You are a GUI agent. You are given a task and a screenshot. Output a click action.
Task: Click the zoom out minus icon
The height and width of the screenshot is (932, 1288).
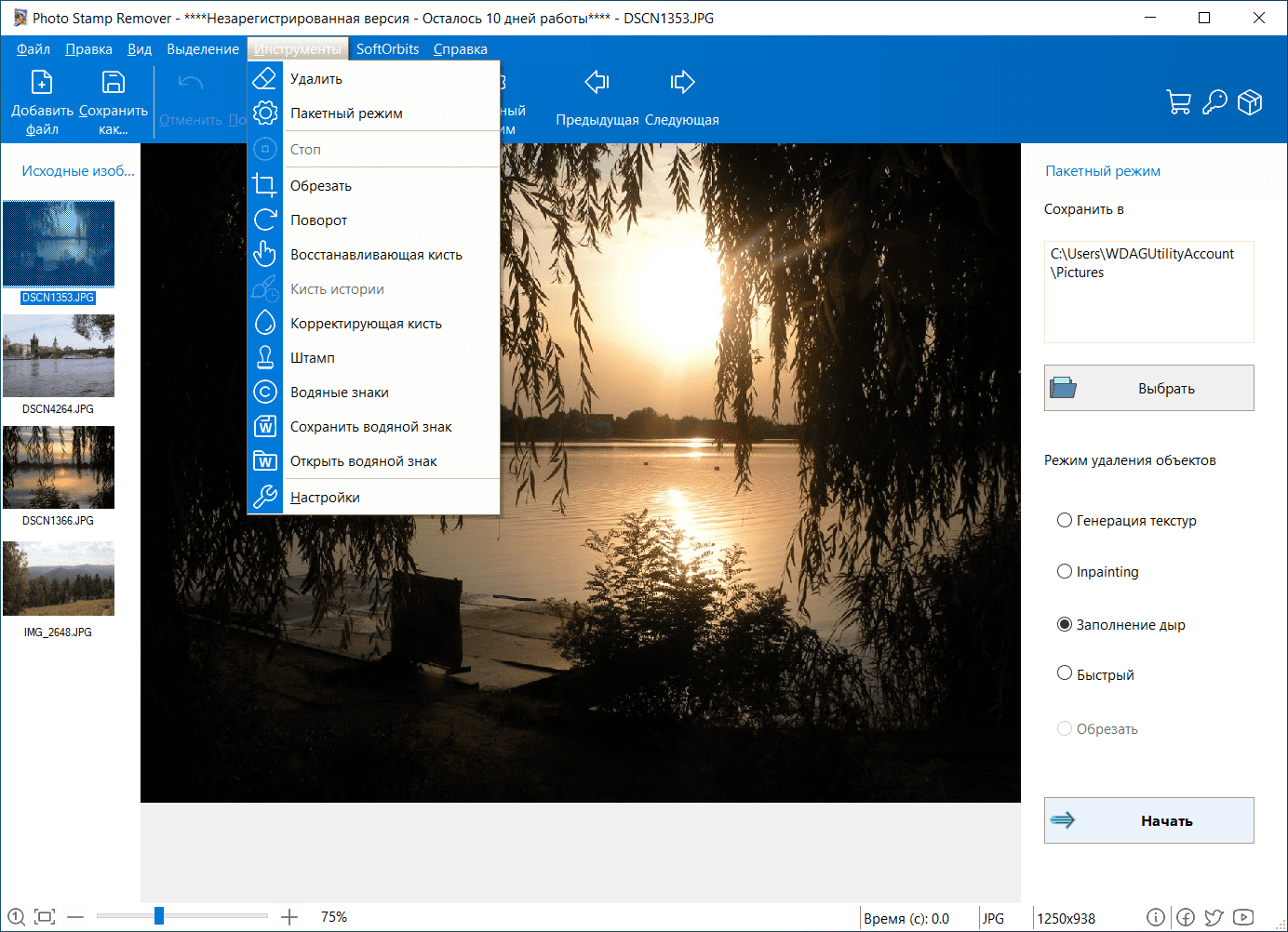pos(75,917)
